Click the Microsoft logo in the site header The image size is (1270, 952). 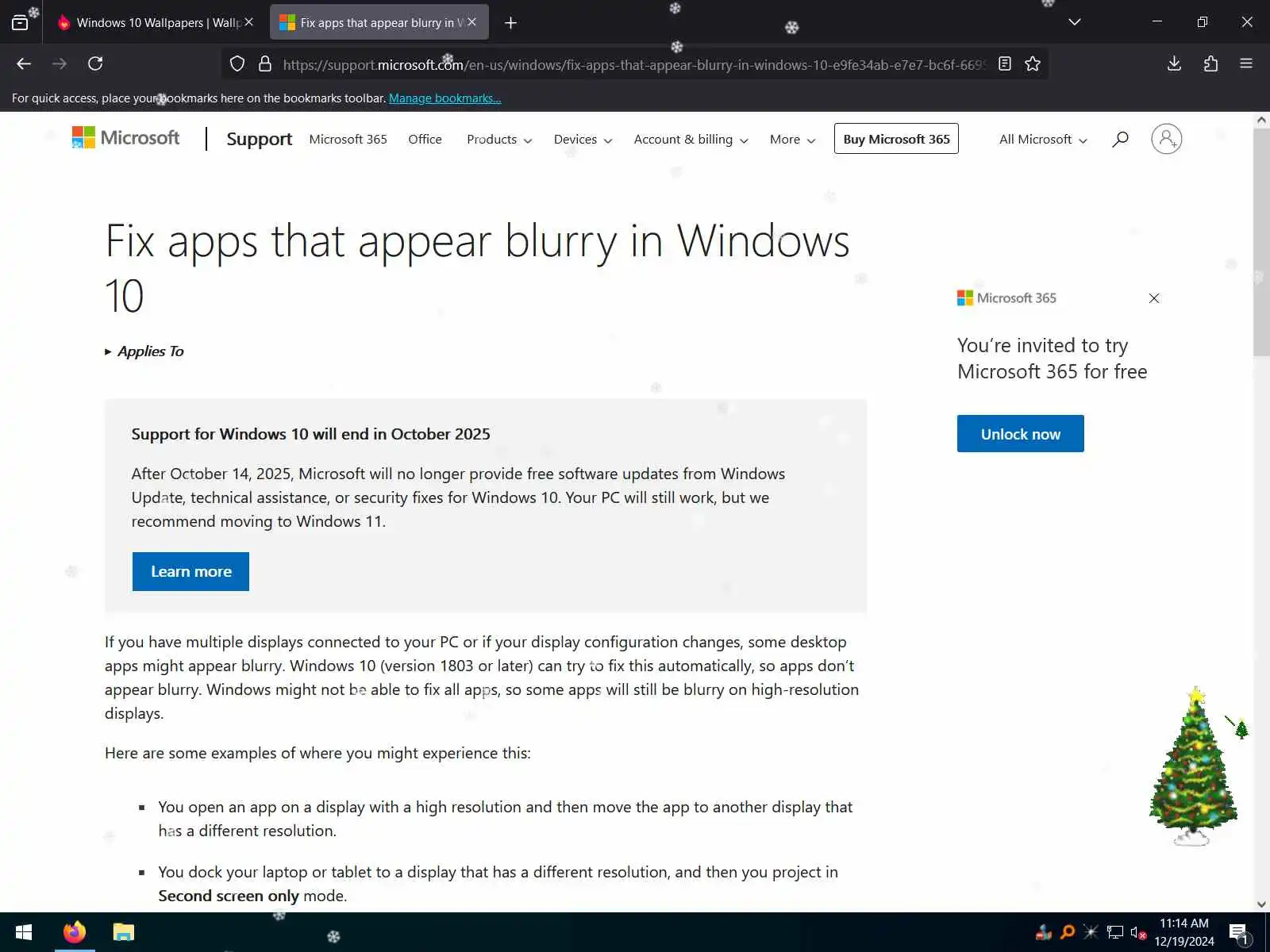pyautogui.click(x=125, y=138)
